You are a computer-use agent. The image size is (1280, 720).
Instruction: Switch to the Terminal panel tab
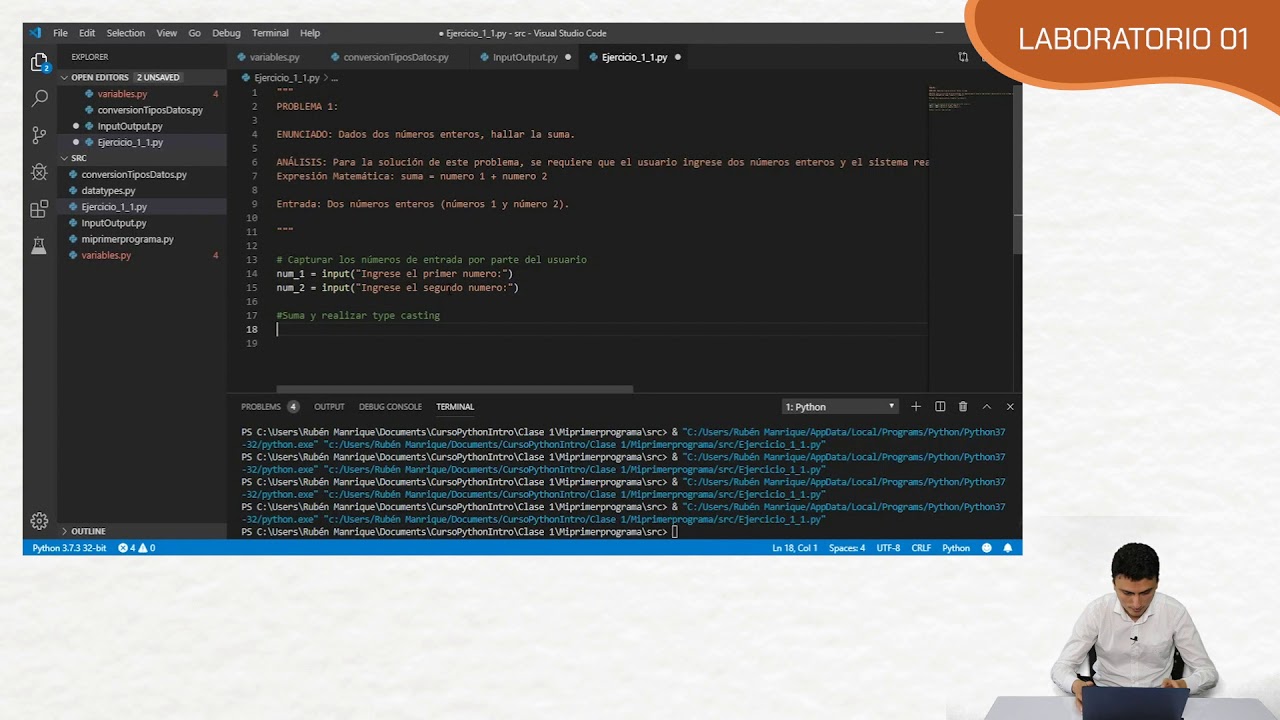click(x=455, y=407)
